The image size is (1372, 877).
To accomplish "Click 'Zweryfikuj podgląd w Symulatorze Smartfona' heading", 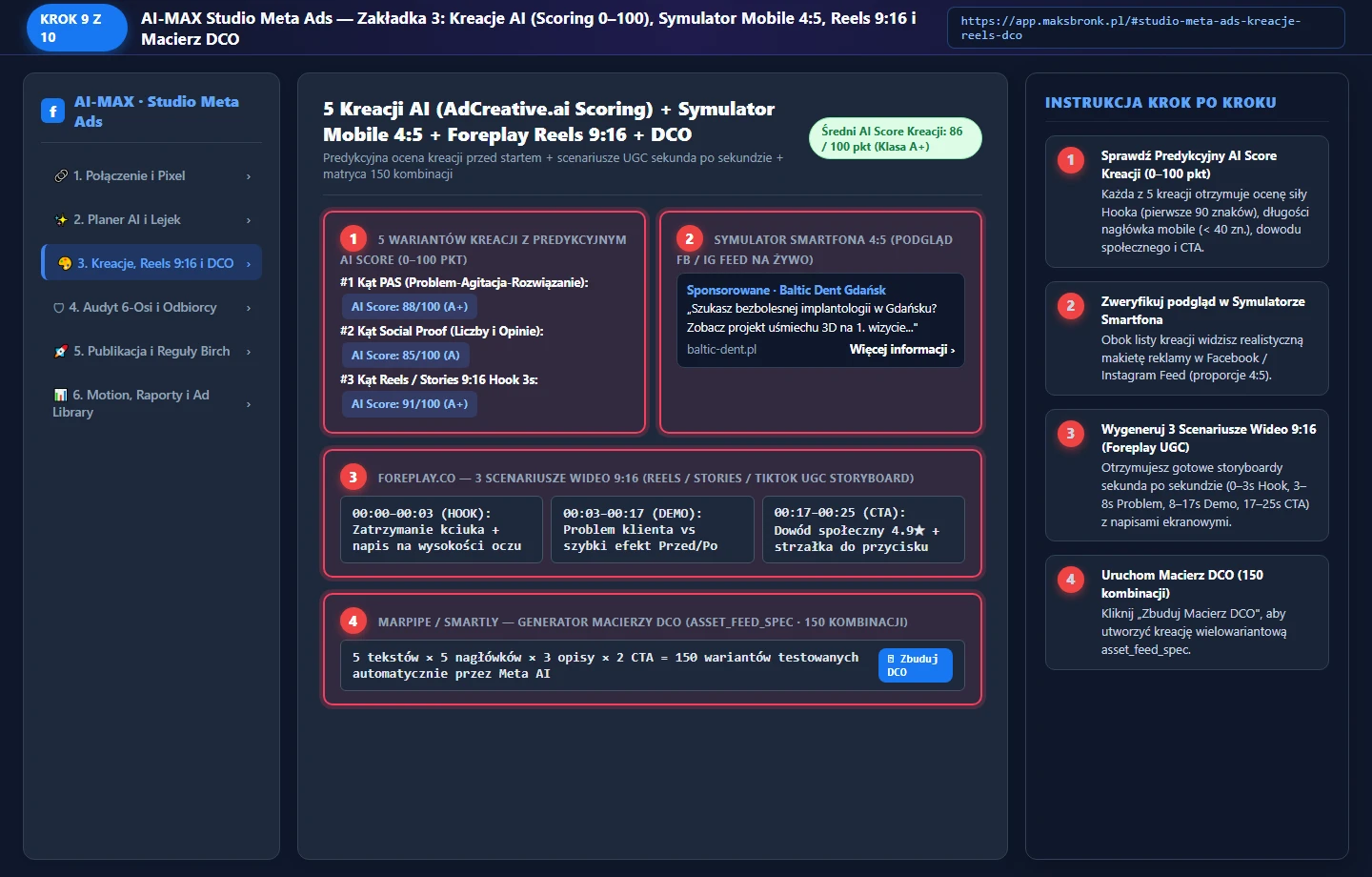I will point(1203,311).
